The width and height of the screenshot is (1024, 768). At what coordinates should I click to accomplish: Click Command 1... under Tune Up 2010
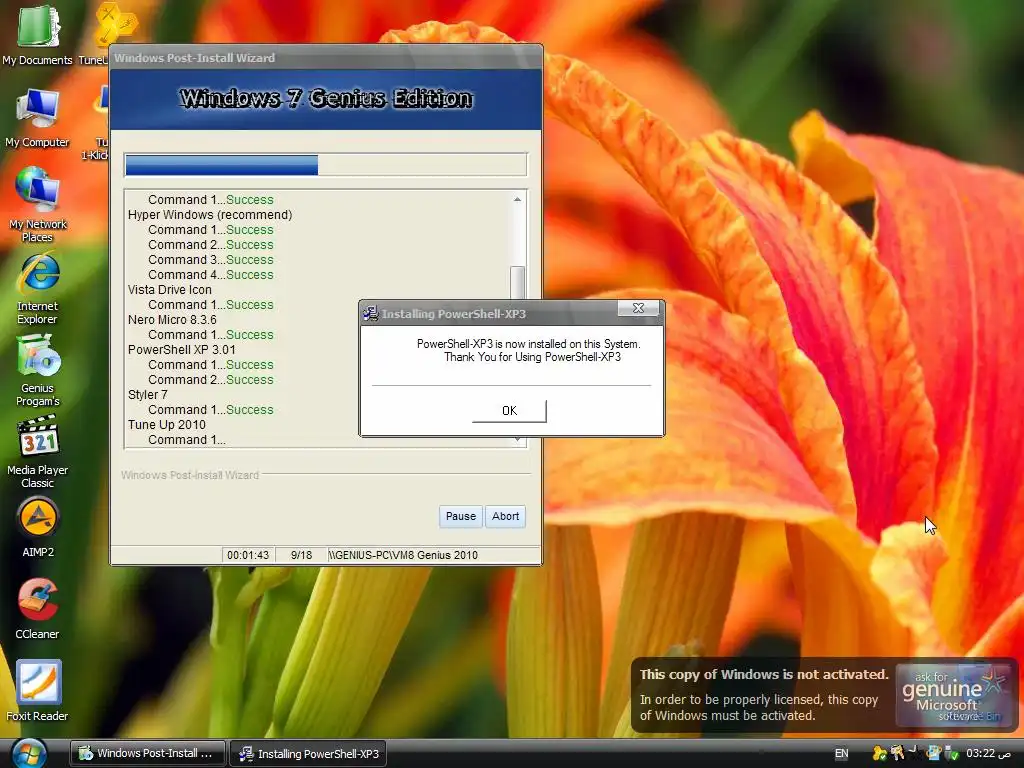point(187,440)
